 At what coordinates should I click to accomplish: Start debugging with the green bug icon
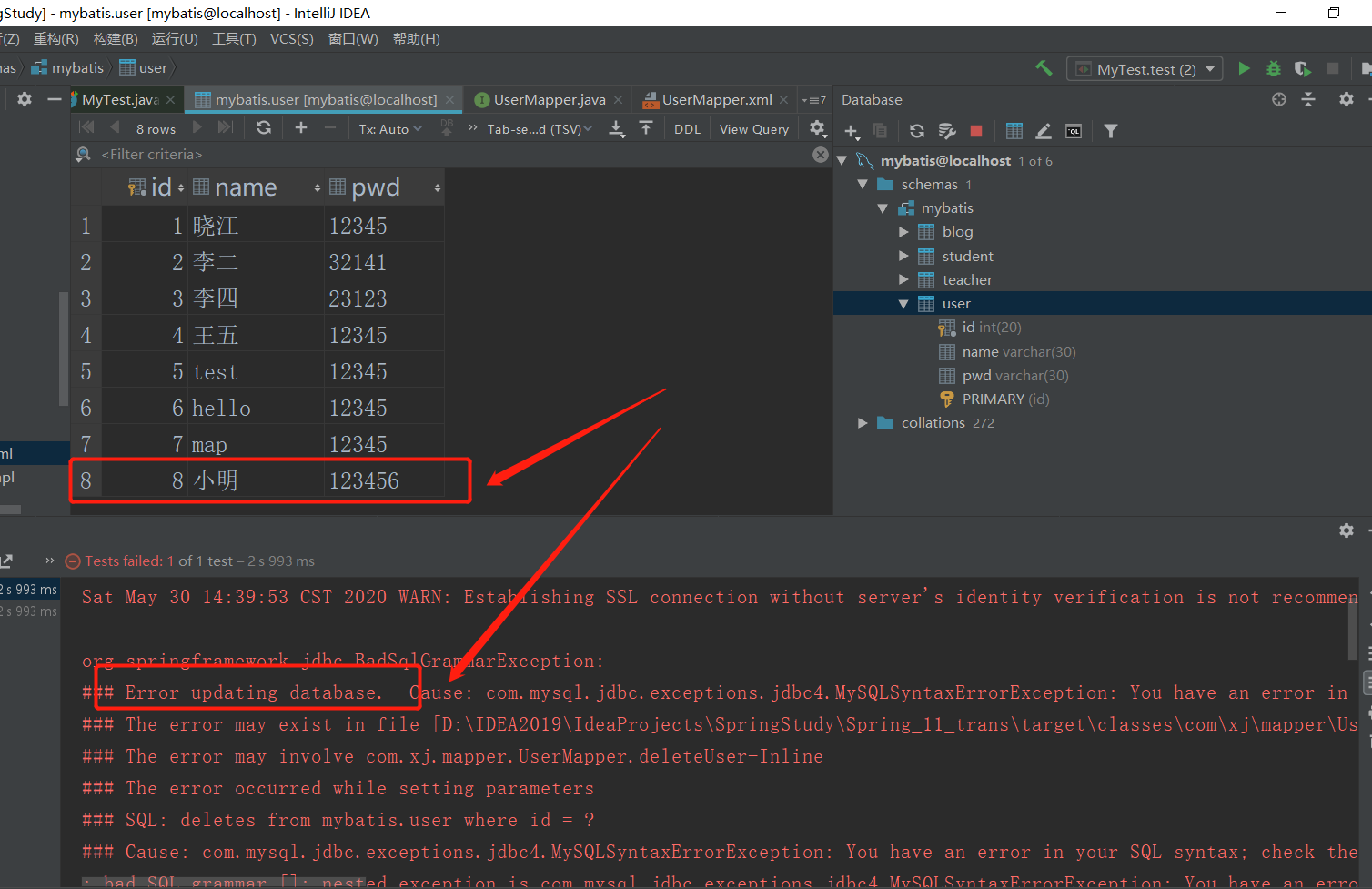click(x=1274, y=68)
